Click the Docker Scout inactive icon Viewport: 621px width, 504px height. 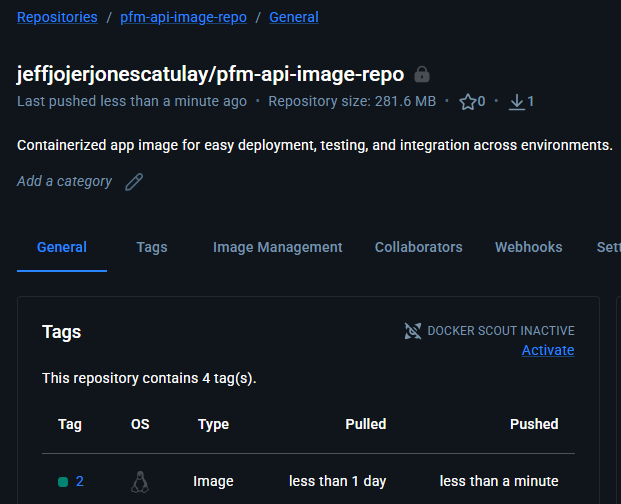(413, 331)
